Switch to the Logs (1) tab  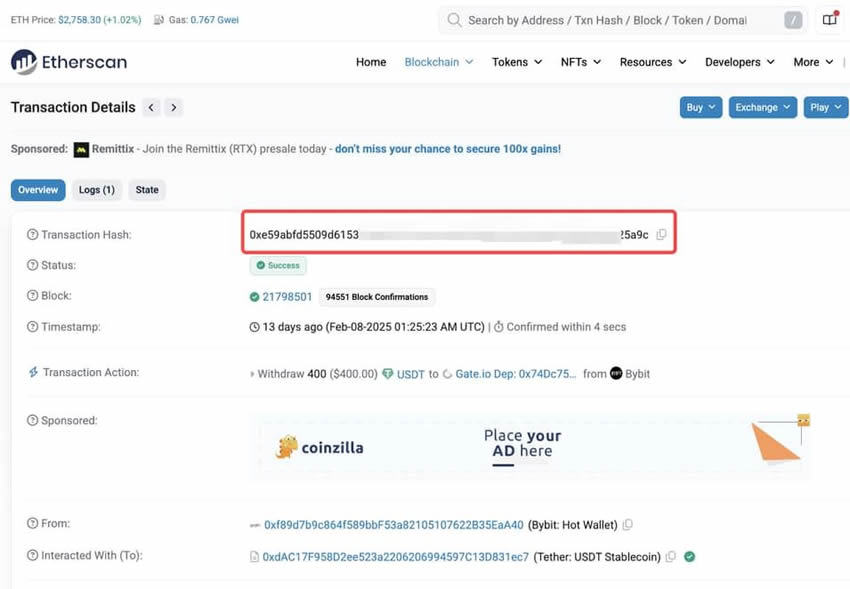96,190
